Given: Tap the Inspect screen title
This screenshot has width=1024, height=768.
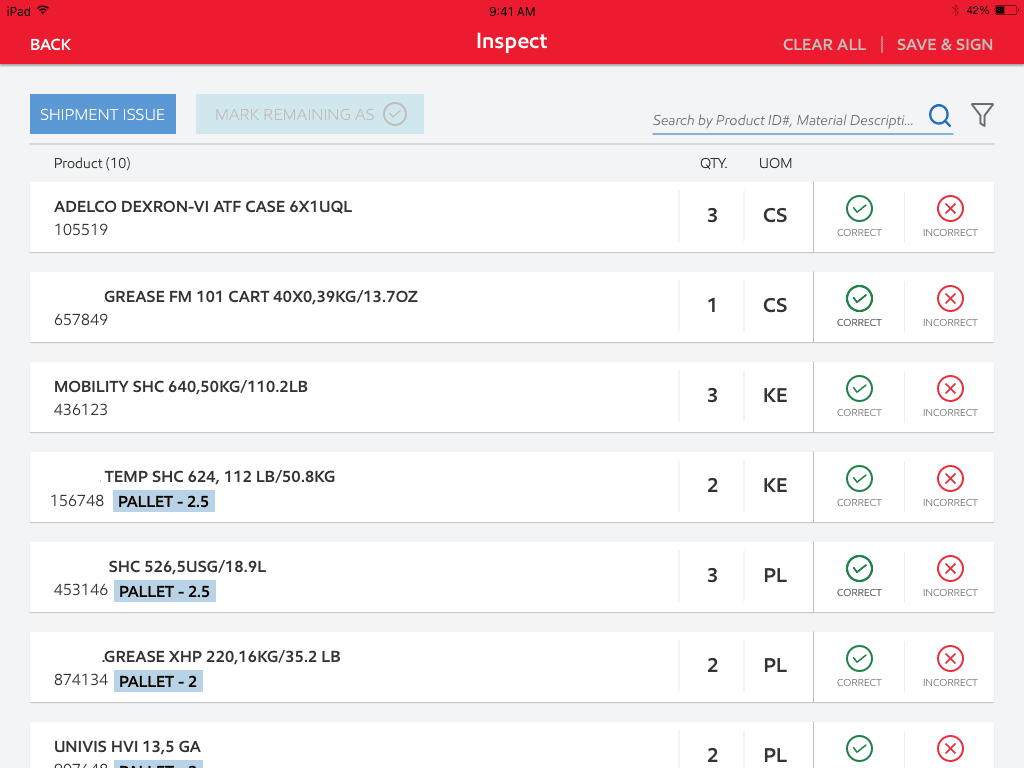Looking at the screenshot, I should pyautogui.click(x=511, y=42).
